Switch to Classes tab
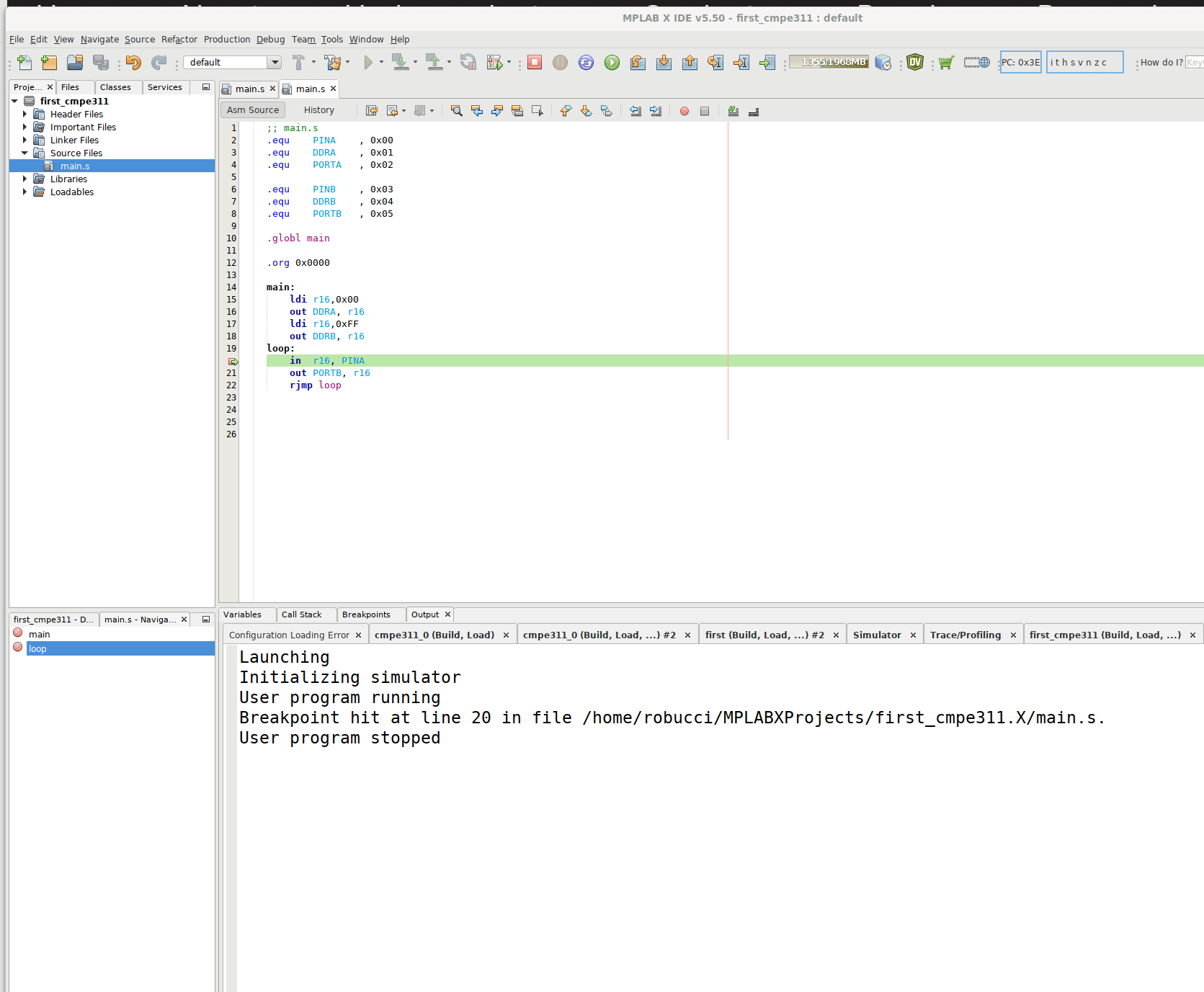The height and width of the screenshot is (992, 1204). pyautogui.click(x=115, y=87)
